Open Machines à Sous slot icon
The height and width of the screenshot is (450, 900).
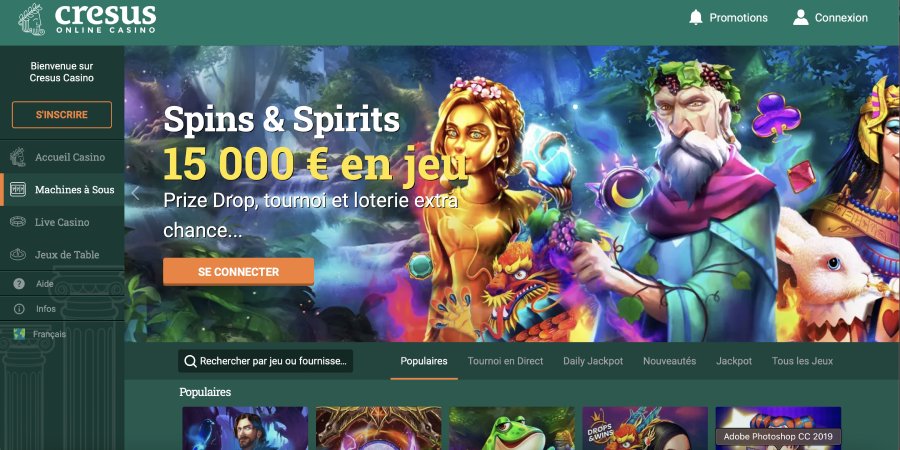point(18,189)
